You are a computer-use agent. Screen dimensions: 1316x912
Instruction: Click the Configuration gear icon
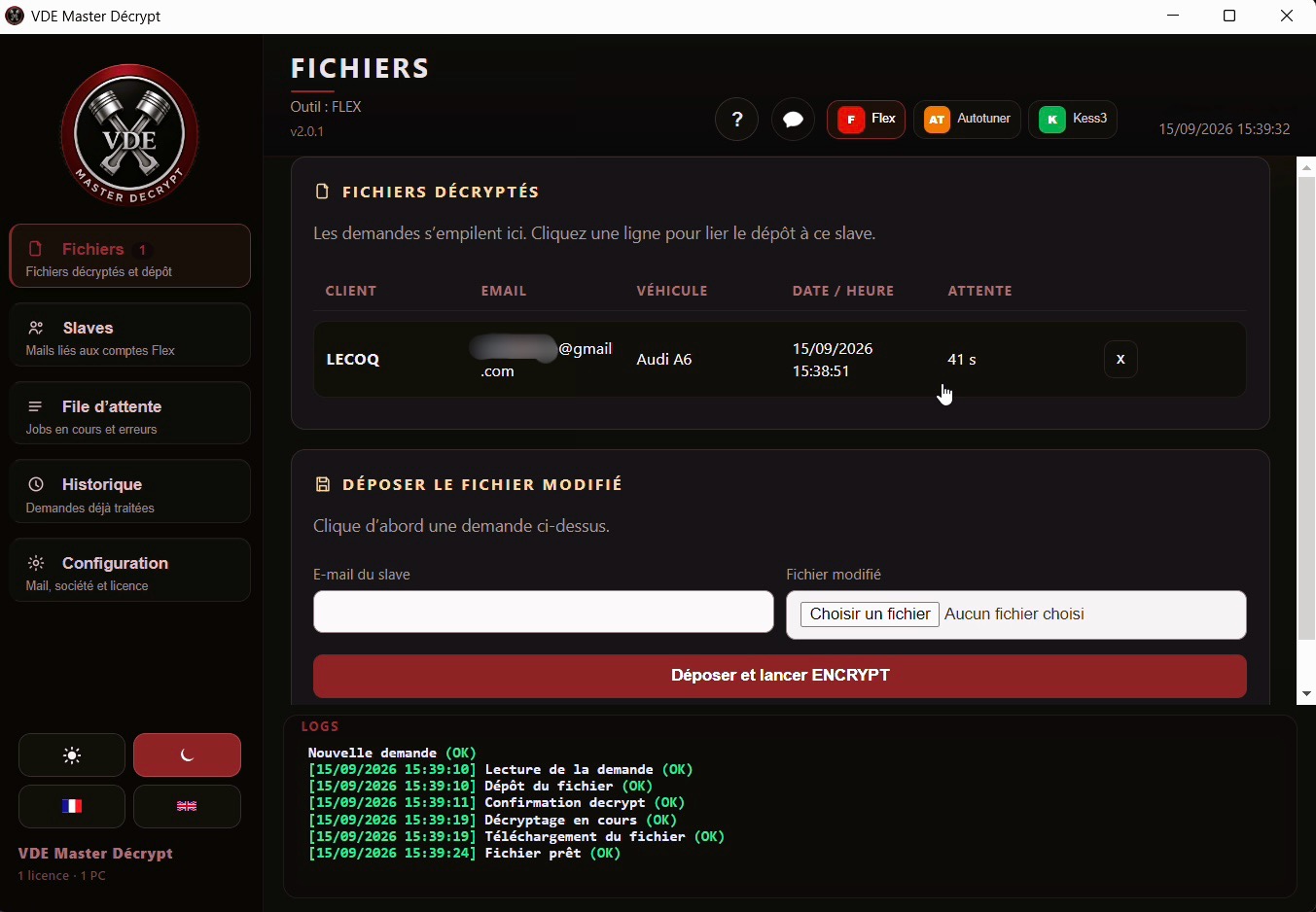[36, 563]
